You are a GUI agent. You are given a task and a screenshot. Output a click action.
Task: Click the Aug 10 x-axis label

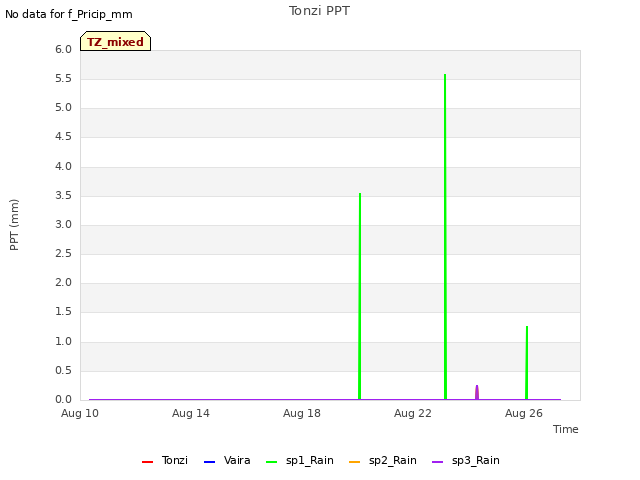(80, 413)
